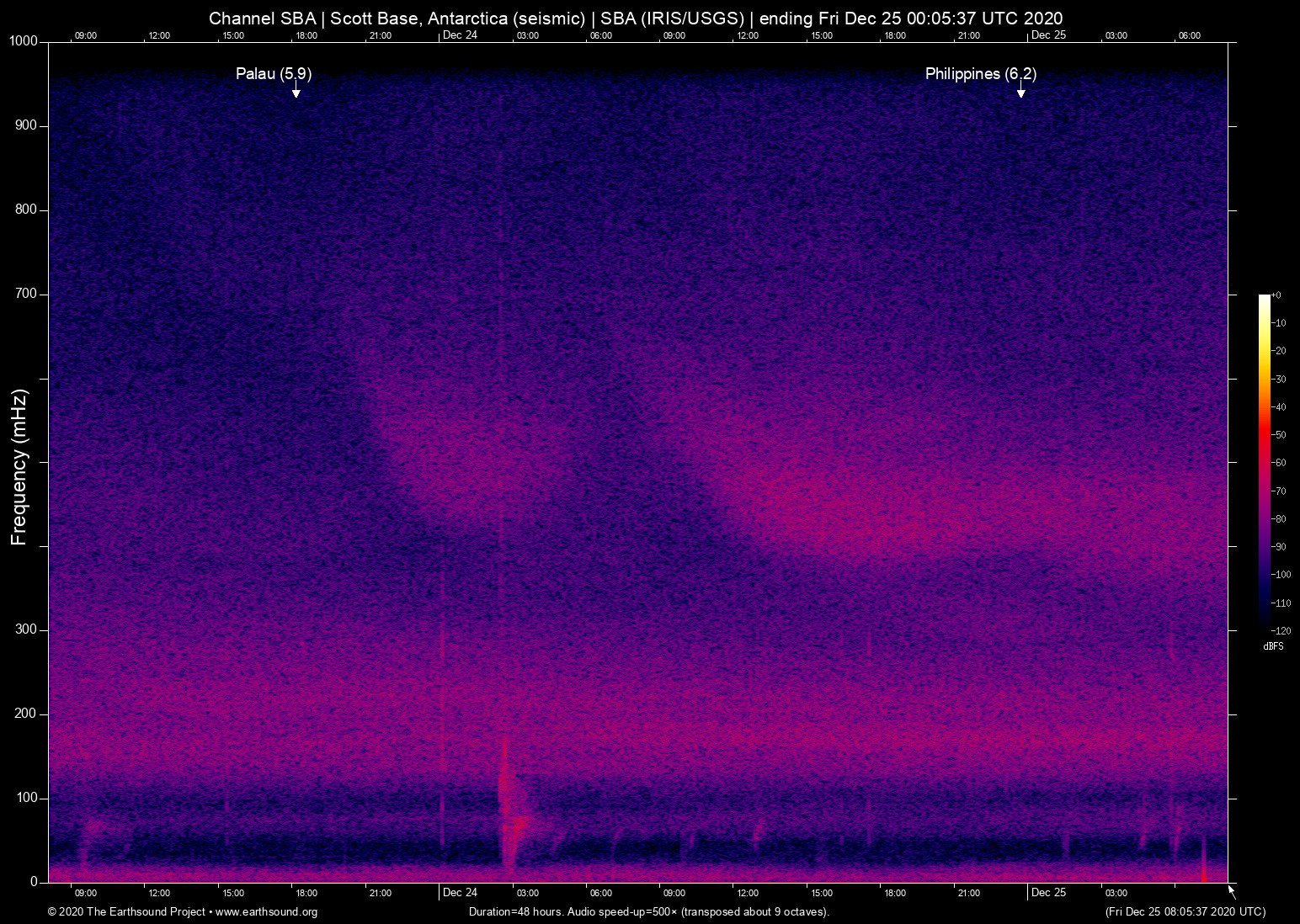Click the arrow marker below Philippines (6.2)
The width and height of the screenshot is (1300, 924).
tap(1020, 91)
